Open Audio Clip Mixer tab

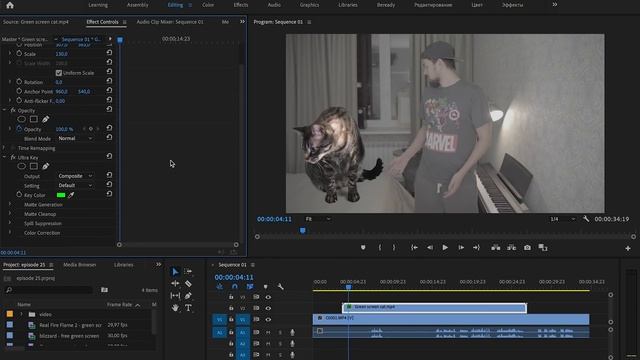pyautogui.click(x=170, y=22)
